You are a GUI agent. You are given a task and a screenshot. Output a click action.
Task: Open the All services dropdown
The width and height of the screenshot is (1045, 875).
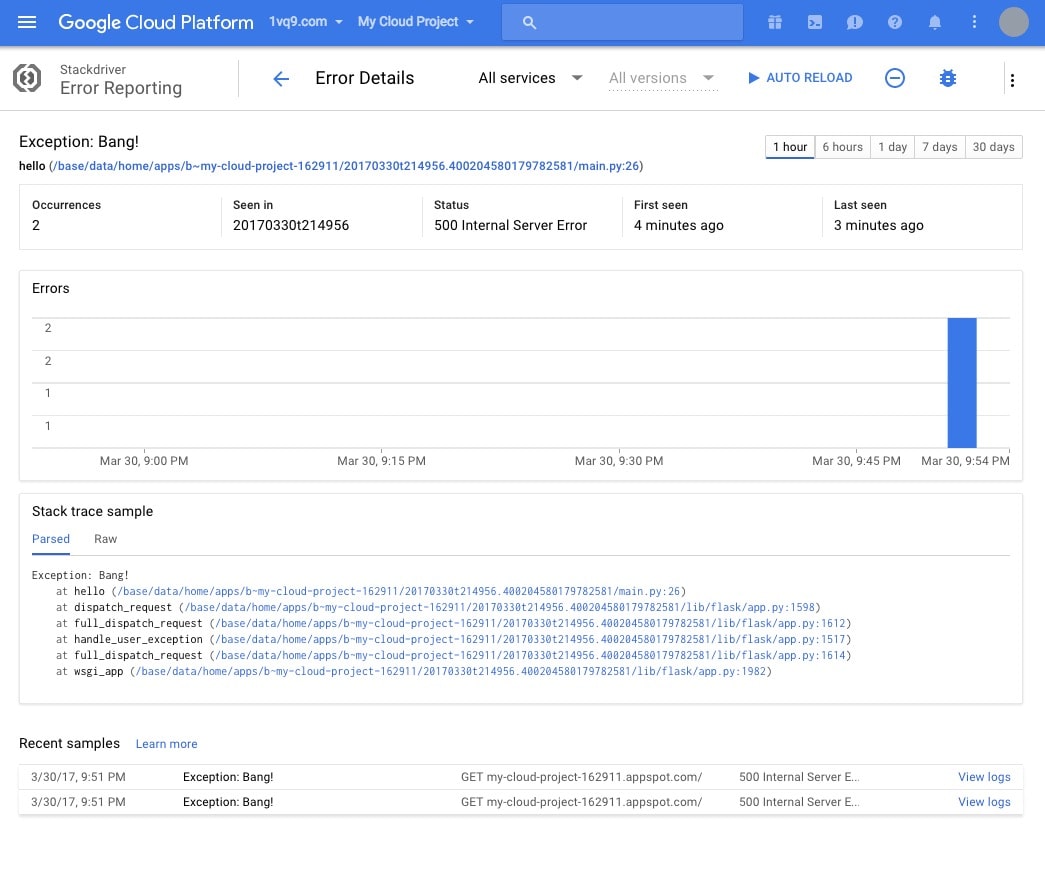click(530, 78)
